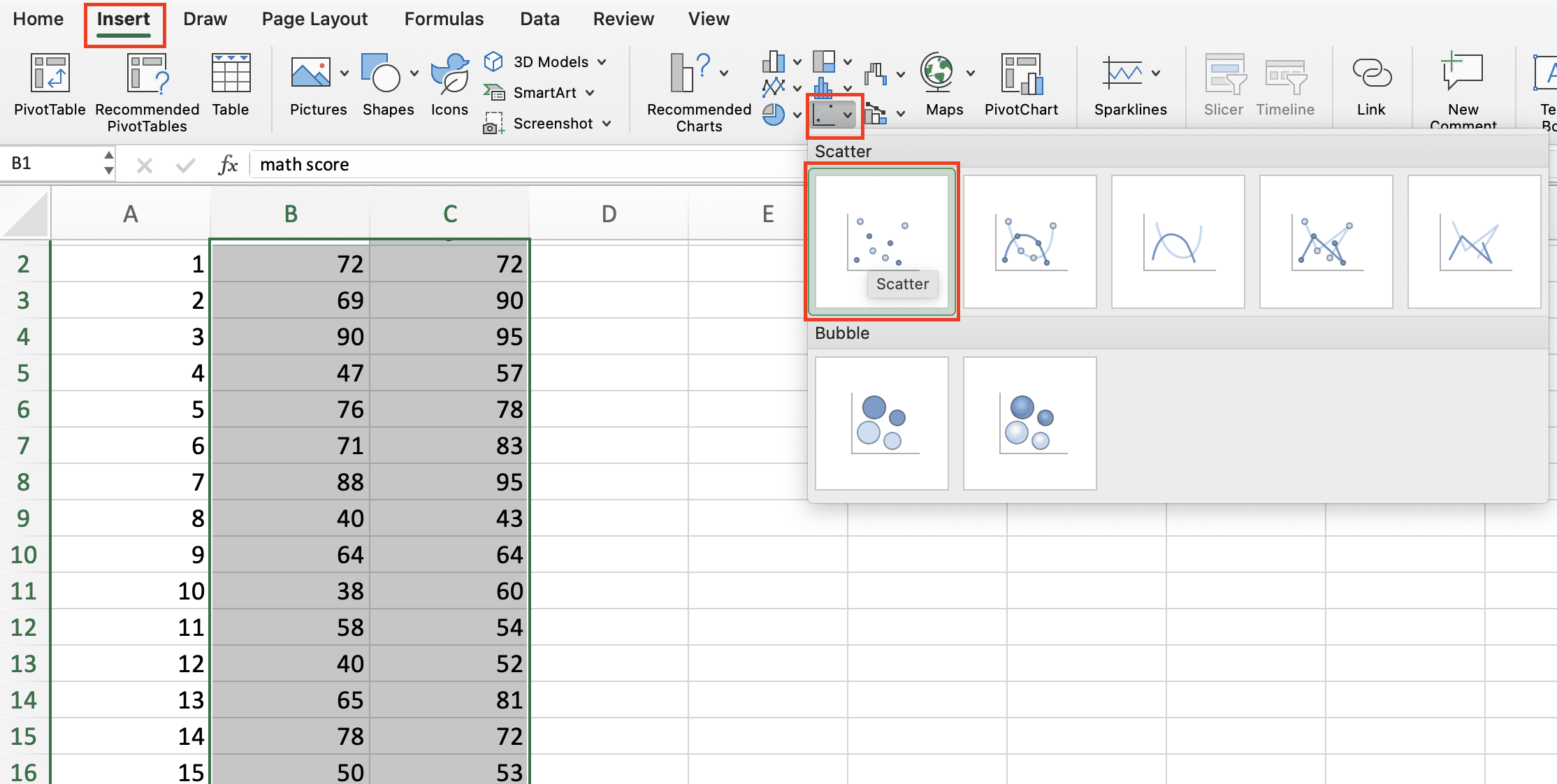Click the Name Box stepper arrow

coord(108,163)
